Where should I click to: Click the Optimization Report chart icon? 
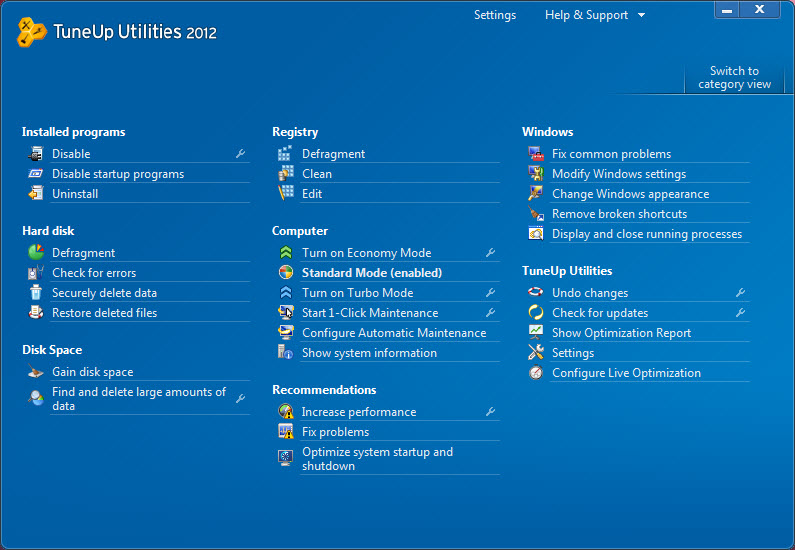click(535, 333)
